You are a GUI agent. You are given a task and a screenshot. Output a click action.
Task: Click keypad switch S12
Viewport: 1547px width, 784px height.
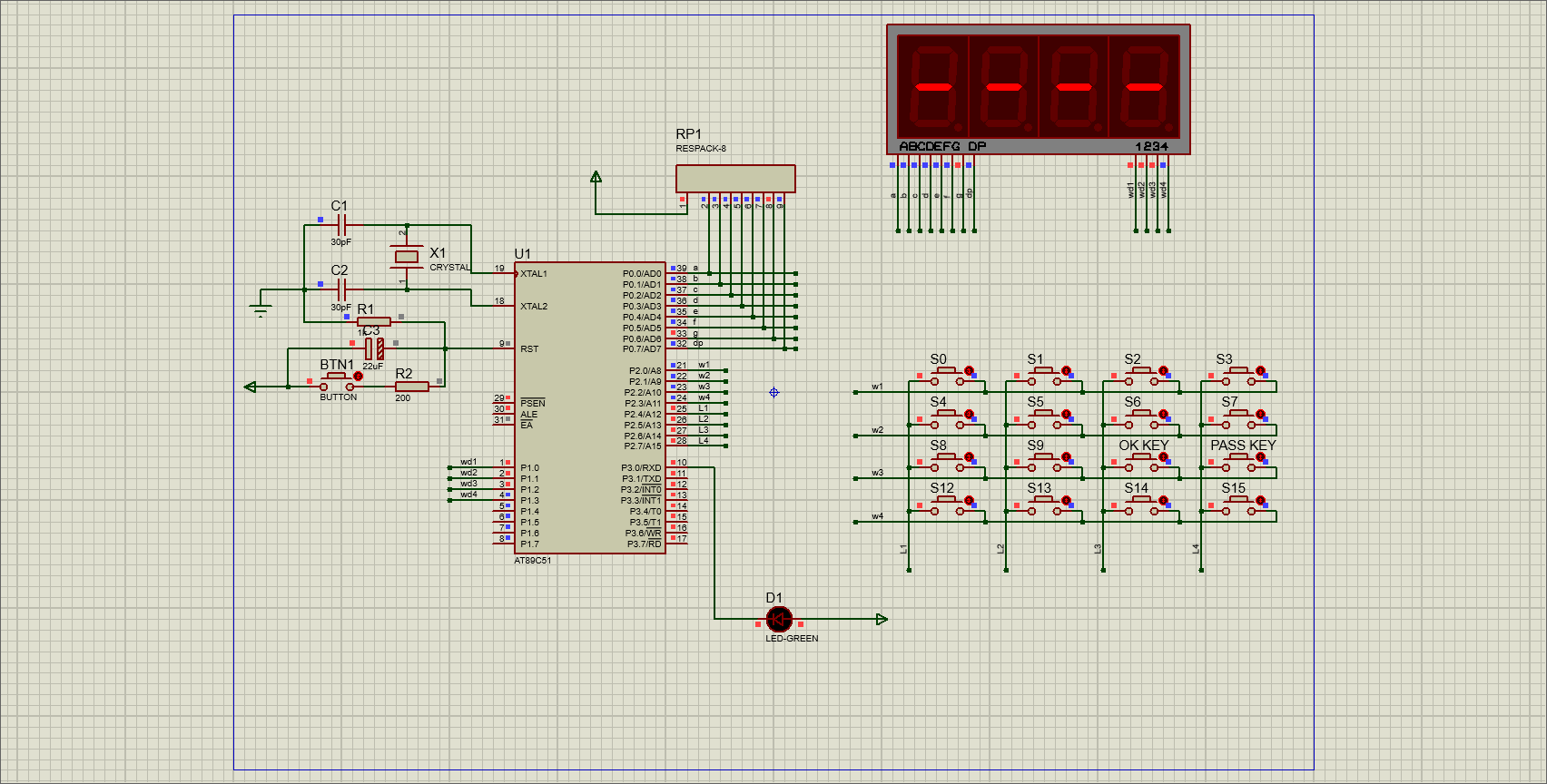click(948, 505)
